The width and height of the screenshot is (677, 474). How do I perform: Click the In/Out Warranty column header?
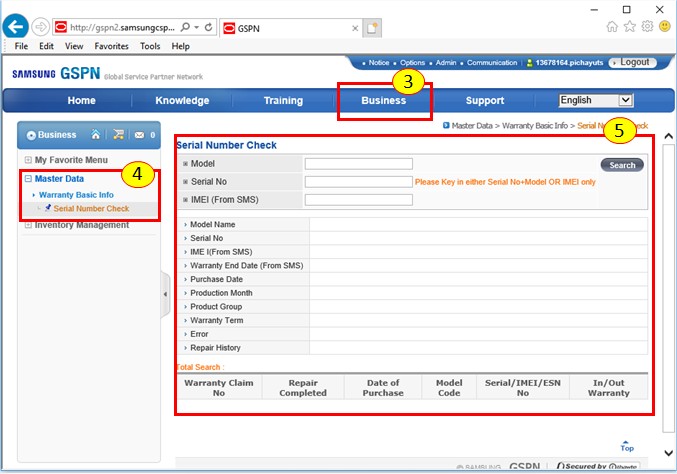click(609, 388)
